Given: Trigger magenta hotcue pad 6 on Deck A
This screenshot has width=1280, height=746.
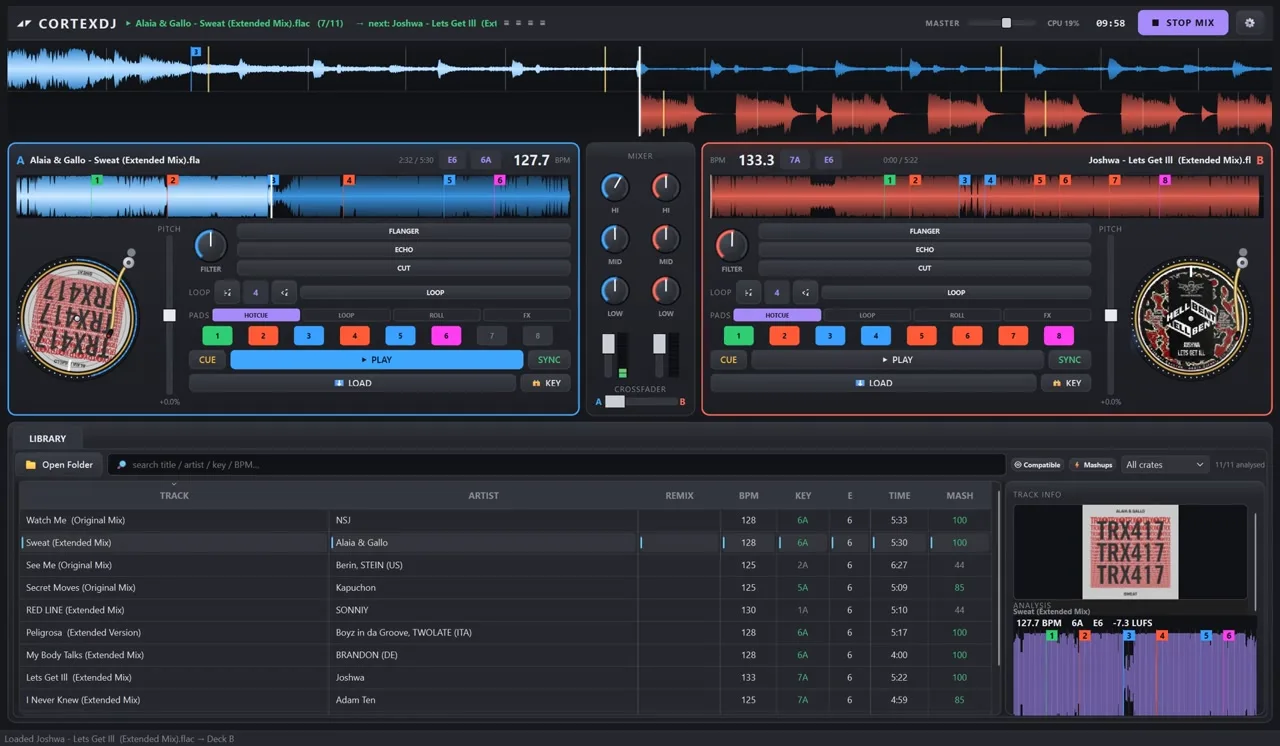Looking at the screenshot, I should point(446,336).
